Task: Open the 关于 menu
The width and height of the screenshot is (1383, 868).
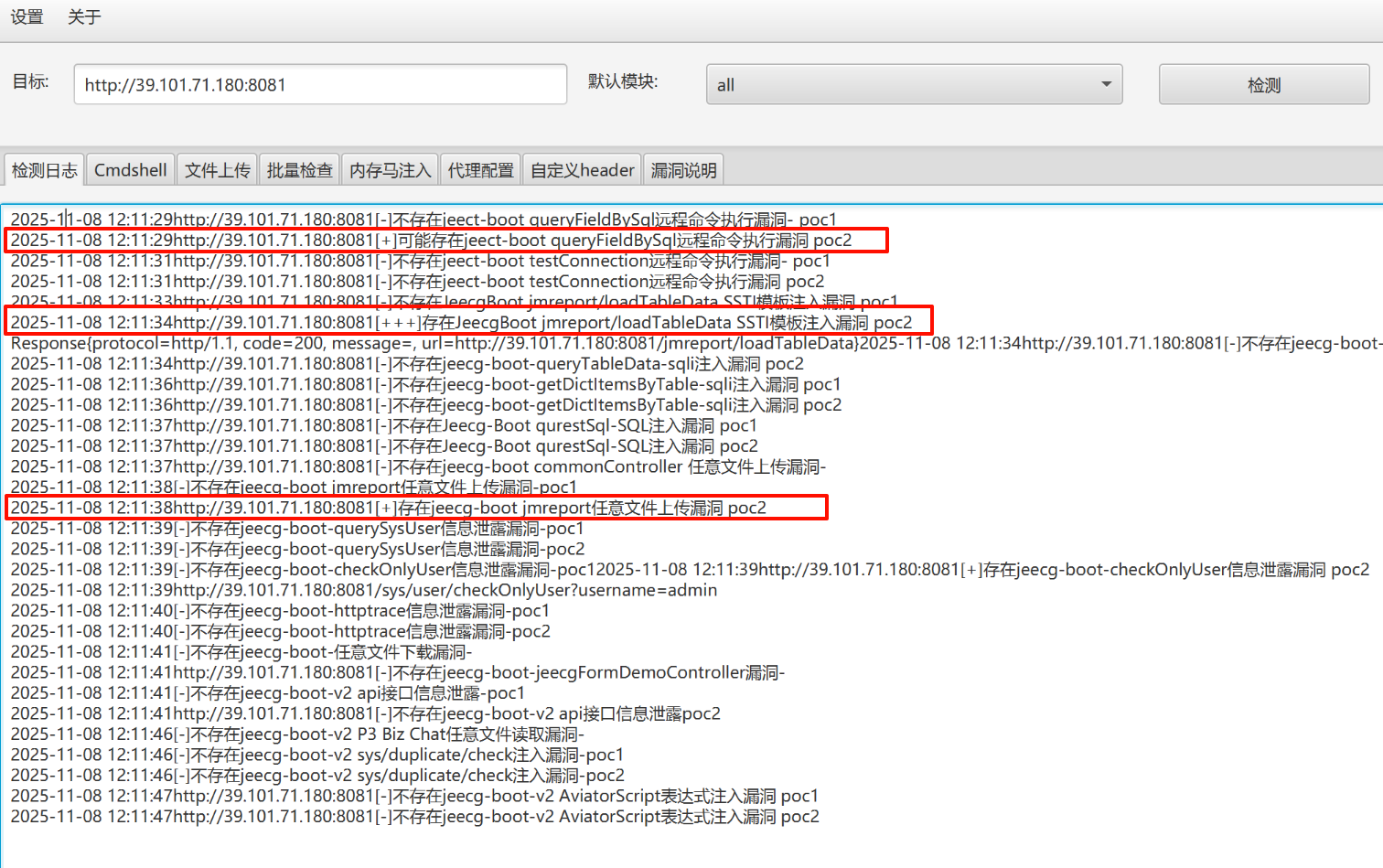Action: point(83,16)
